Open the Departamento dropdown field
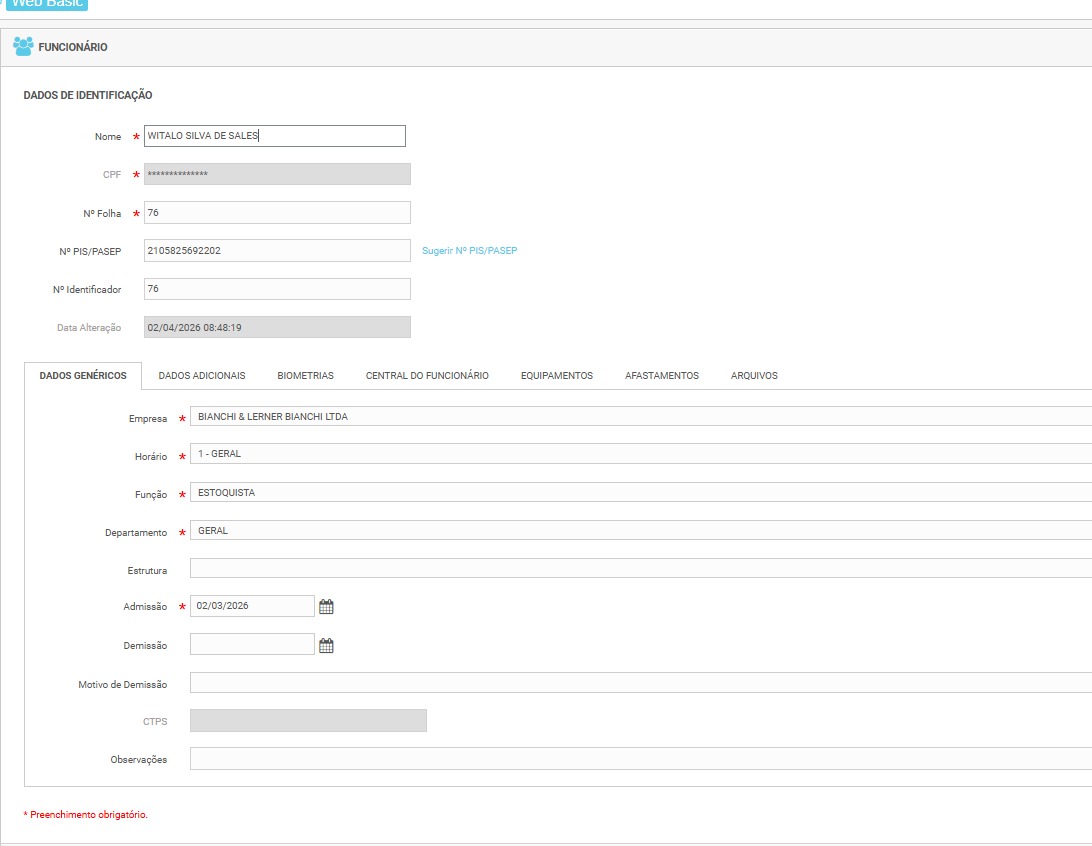 [640, 531]
